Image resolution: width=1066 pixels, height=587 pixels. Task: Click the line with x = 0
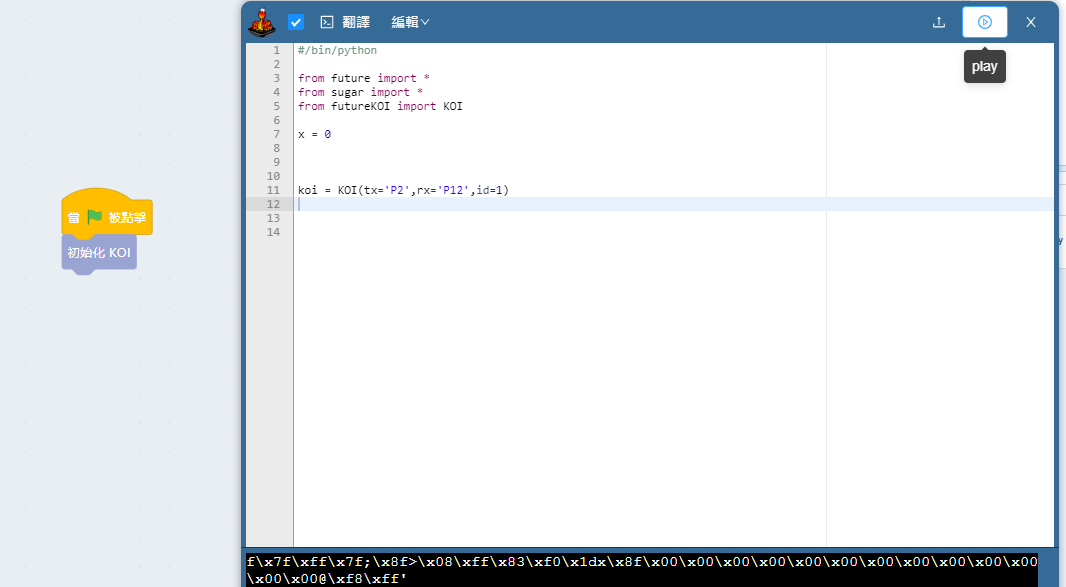tap(314, 134)
